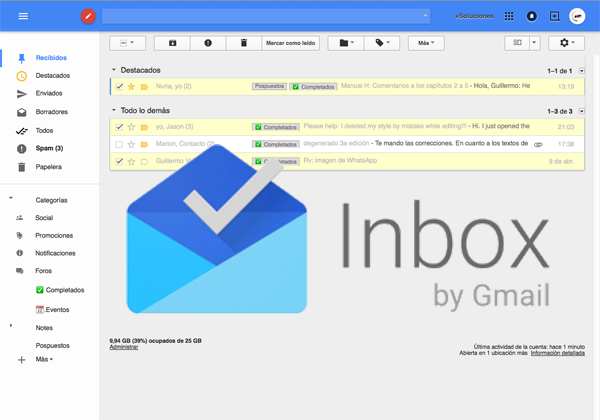Open the Papelera folder
Viewport: 600px width, 420px height.
[x=49, y=167]
